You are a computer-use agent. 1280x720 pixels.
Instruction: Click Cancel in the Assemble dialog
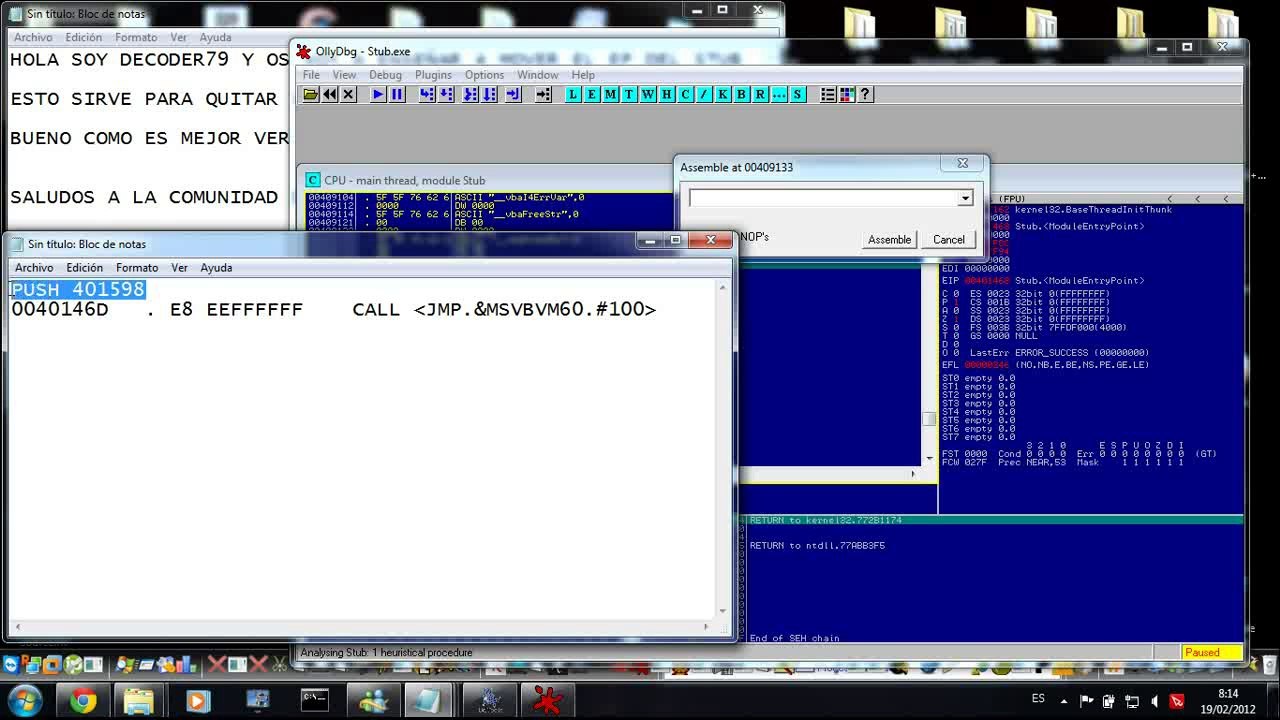point(949,240)
